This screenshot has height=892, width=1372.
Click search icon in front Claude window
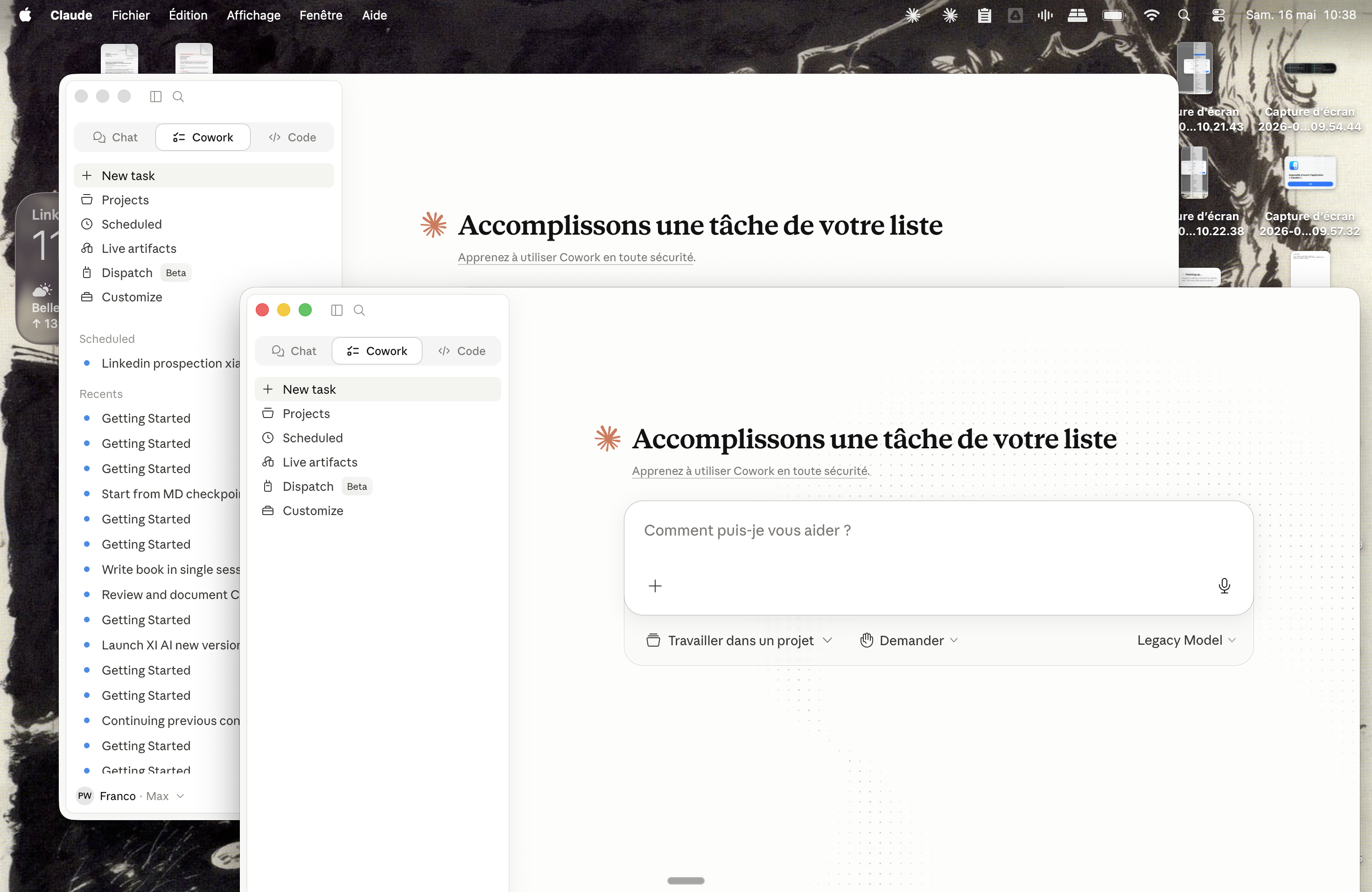click(359, 310)
